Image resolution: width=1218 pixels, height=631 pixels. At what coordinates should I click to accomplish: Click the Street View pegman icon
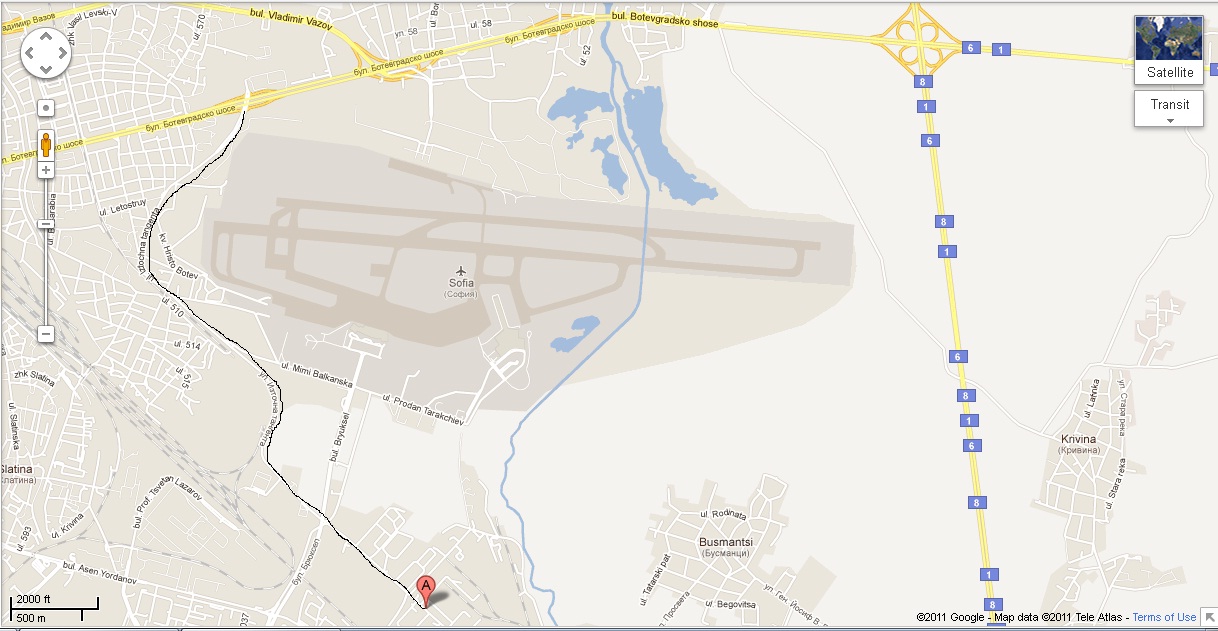pyautogui.click(x=46, y=145)
